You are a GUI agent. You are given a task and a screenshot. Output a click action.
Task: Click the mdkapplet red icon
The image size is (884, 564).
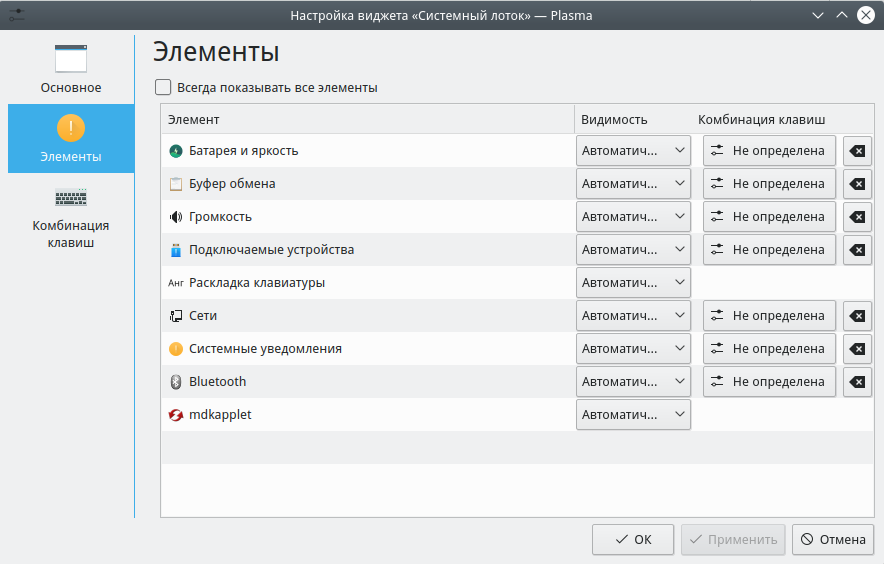click(176, 415)
